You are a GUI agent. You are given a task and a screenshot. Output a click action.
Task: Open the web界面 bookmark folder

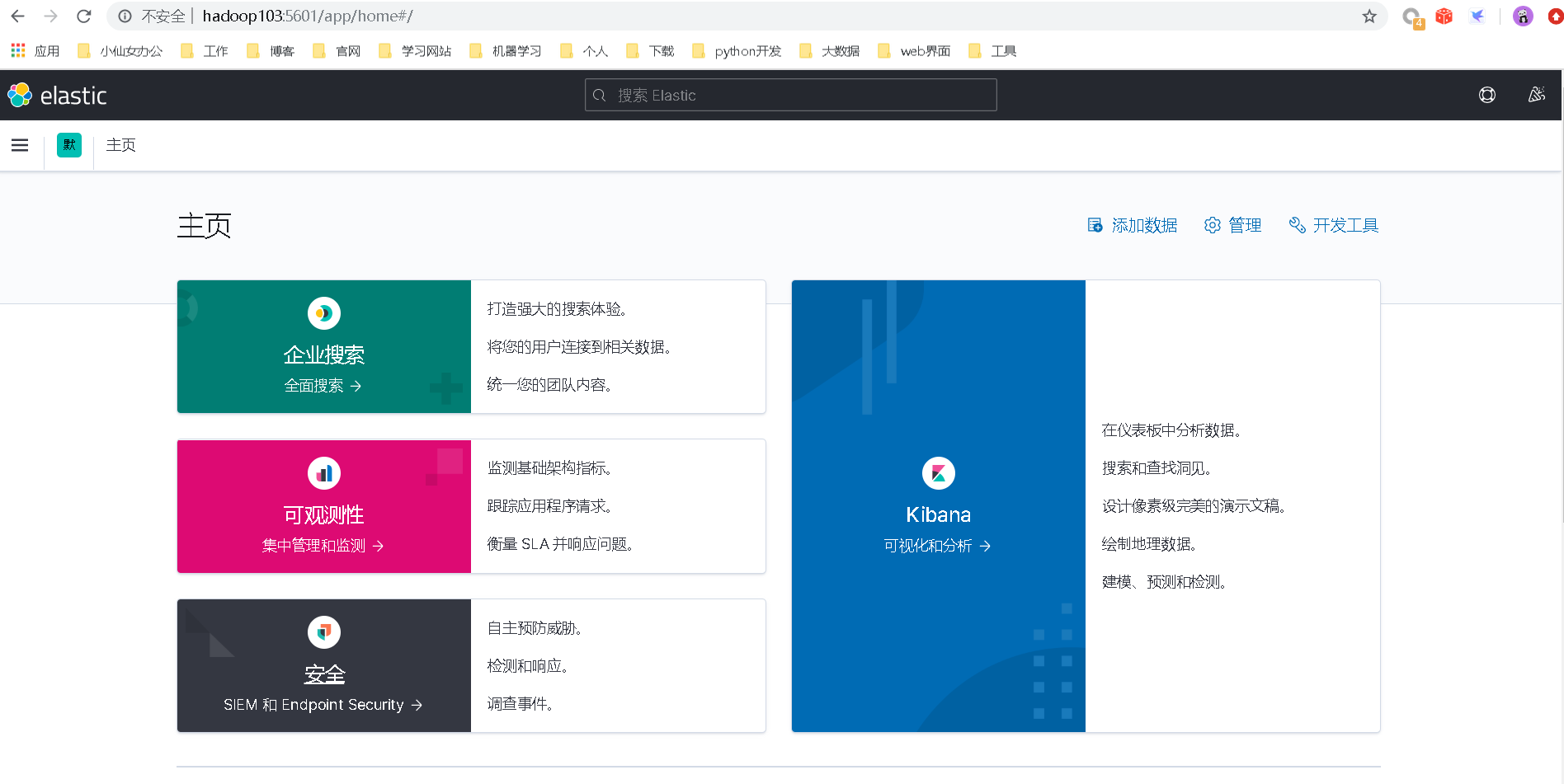(914, 51)
